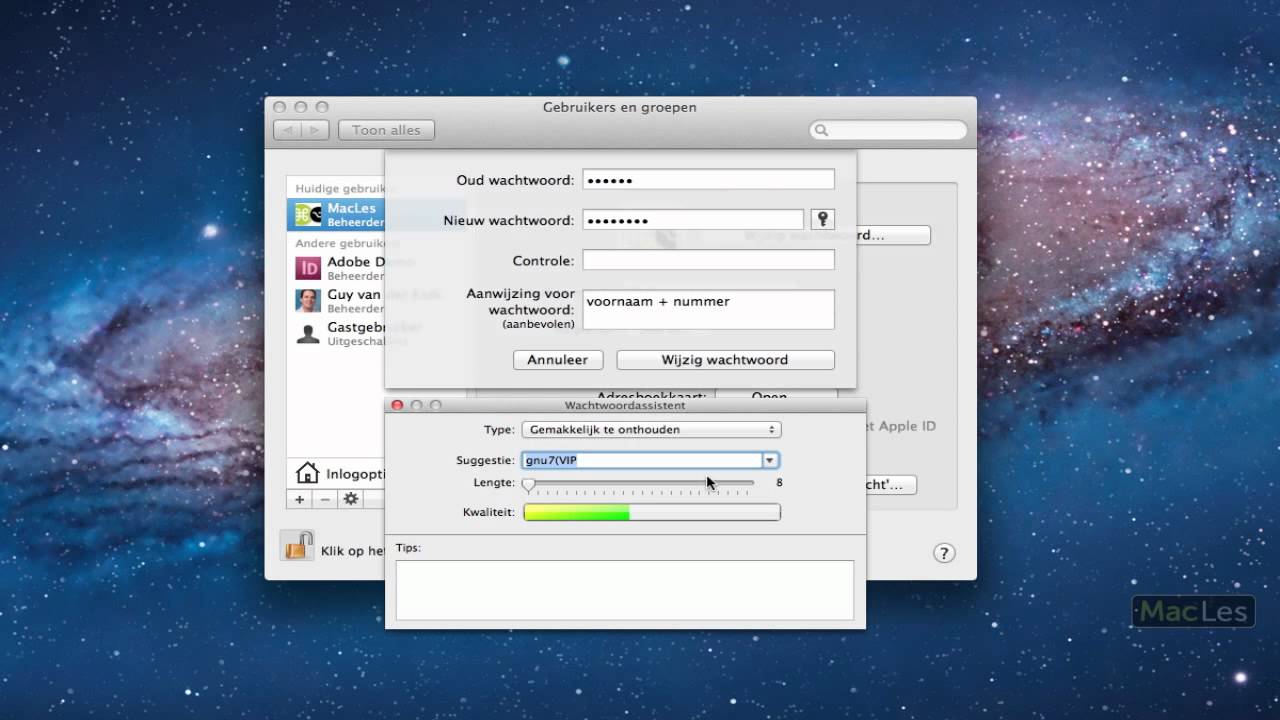Open the gear action menu below user list
The image size is (1280, 720).
tap(350, 499)
